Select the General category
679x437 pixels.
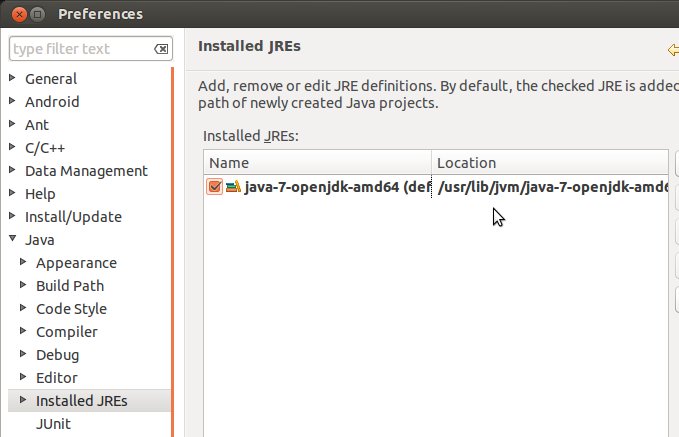click(x=51, y=79)
